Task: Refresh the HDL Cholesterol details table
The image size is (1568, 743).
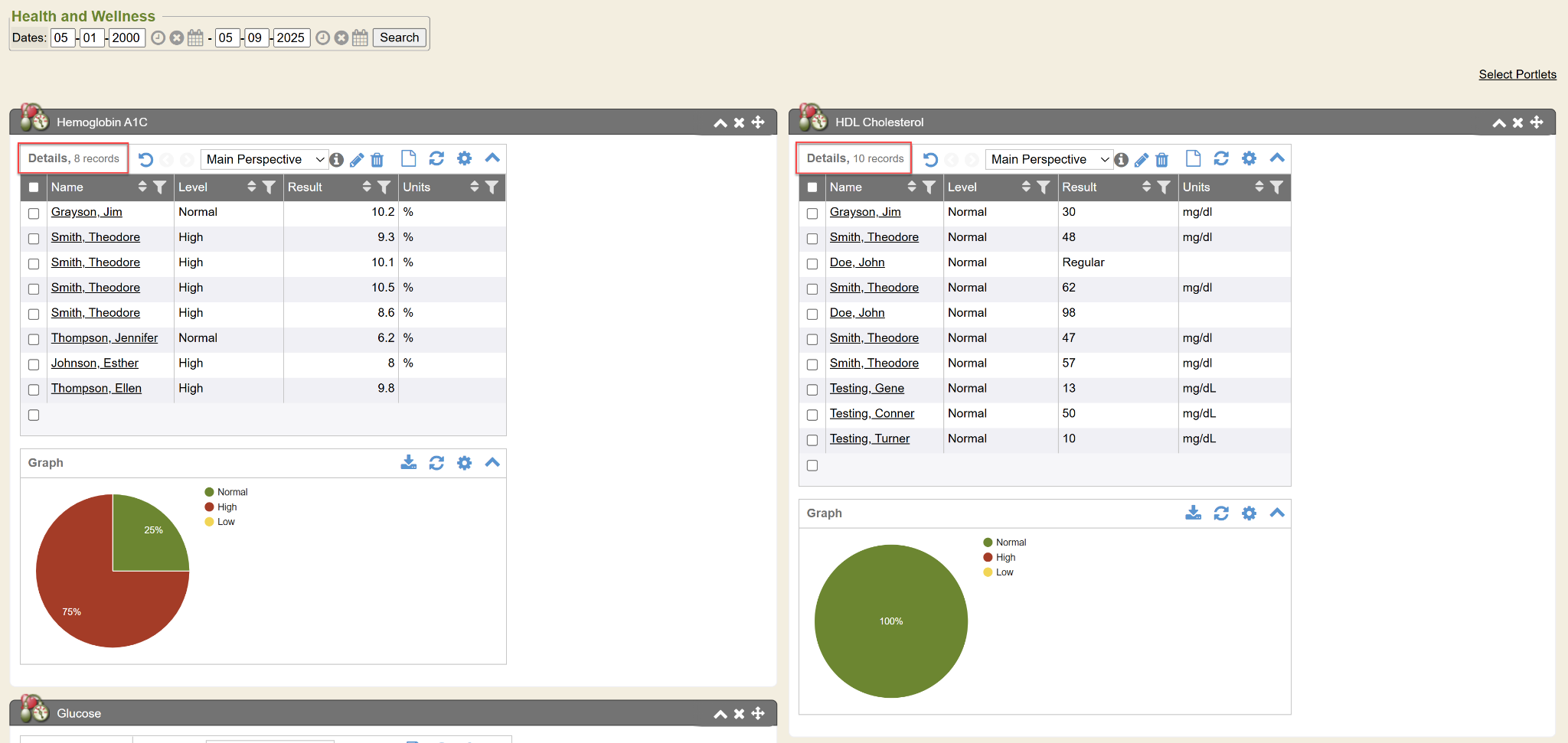Action: [1221, 158]
